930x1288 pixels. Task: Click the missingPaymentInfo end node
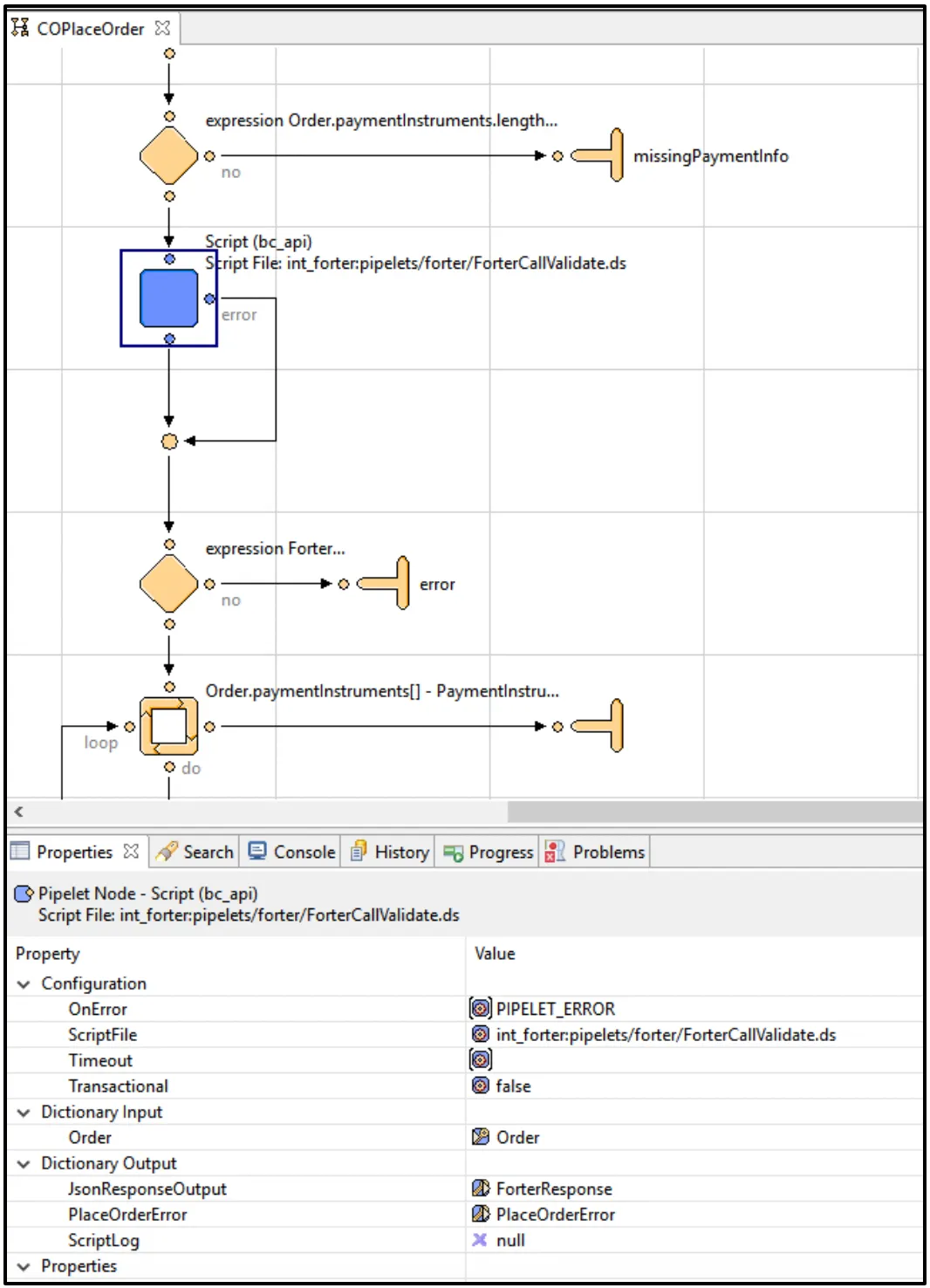598,155
